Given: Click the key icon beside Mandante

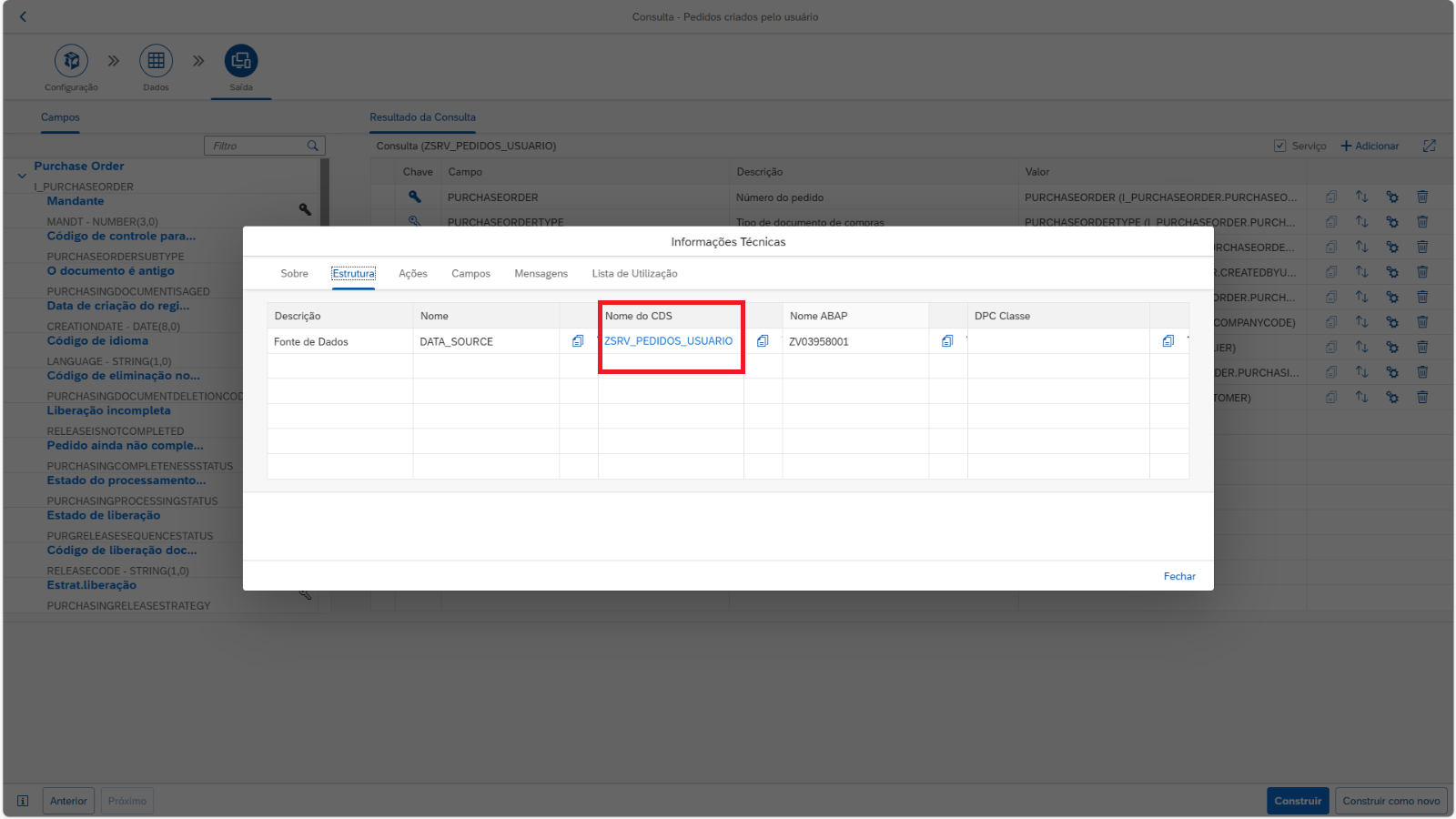Looking at the screenshot, I should pos(305,209).
